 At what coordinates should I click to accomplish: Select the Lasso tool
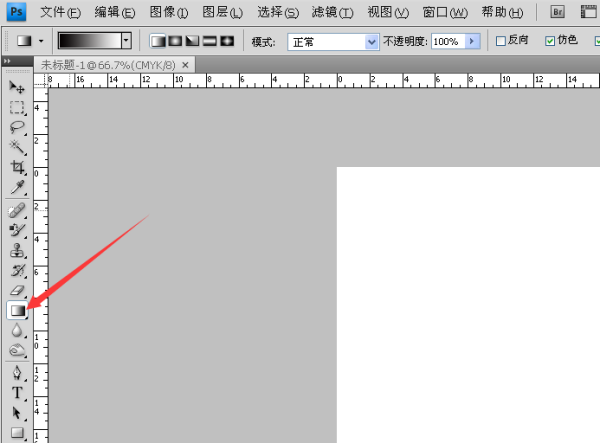click(x=17, y=127)
